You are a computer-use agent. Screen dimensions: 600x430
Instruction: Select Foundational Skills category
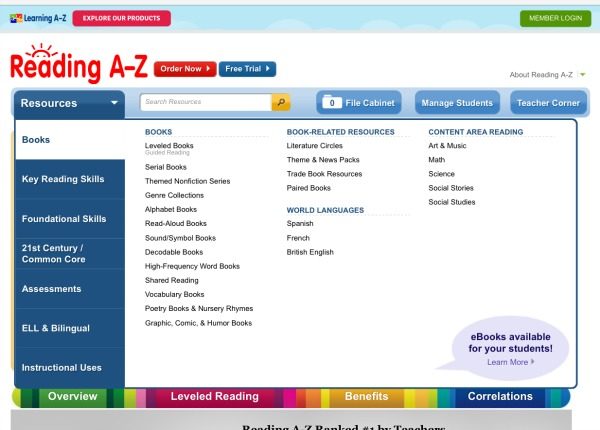pyautogui.click(x=70, y=219)
